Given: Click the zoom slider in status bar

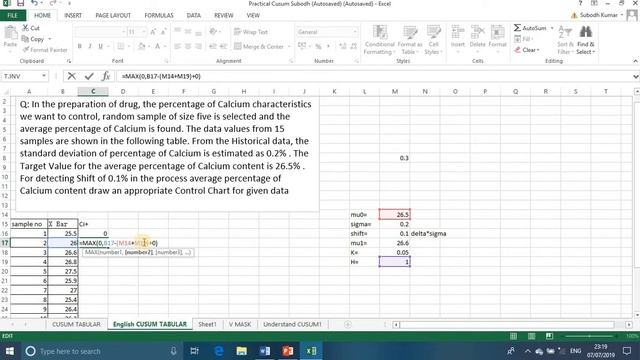Looking at the screenshot, I should click(x=589, y=336).
